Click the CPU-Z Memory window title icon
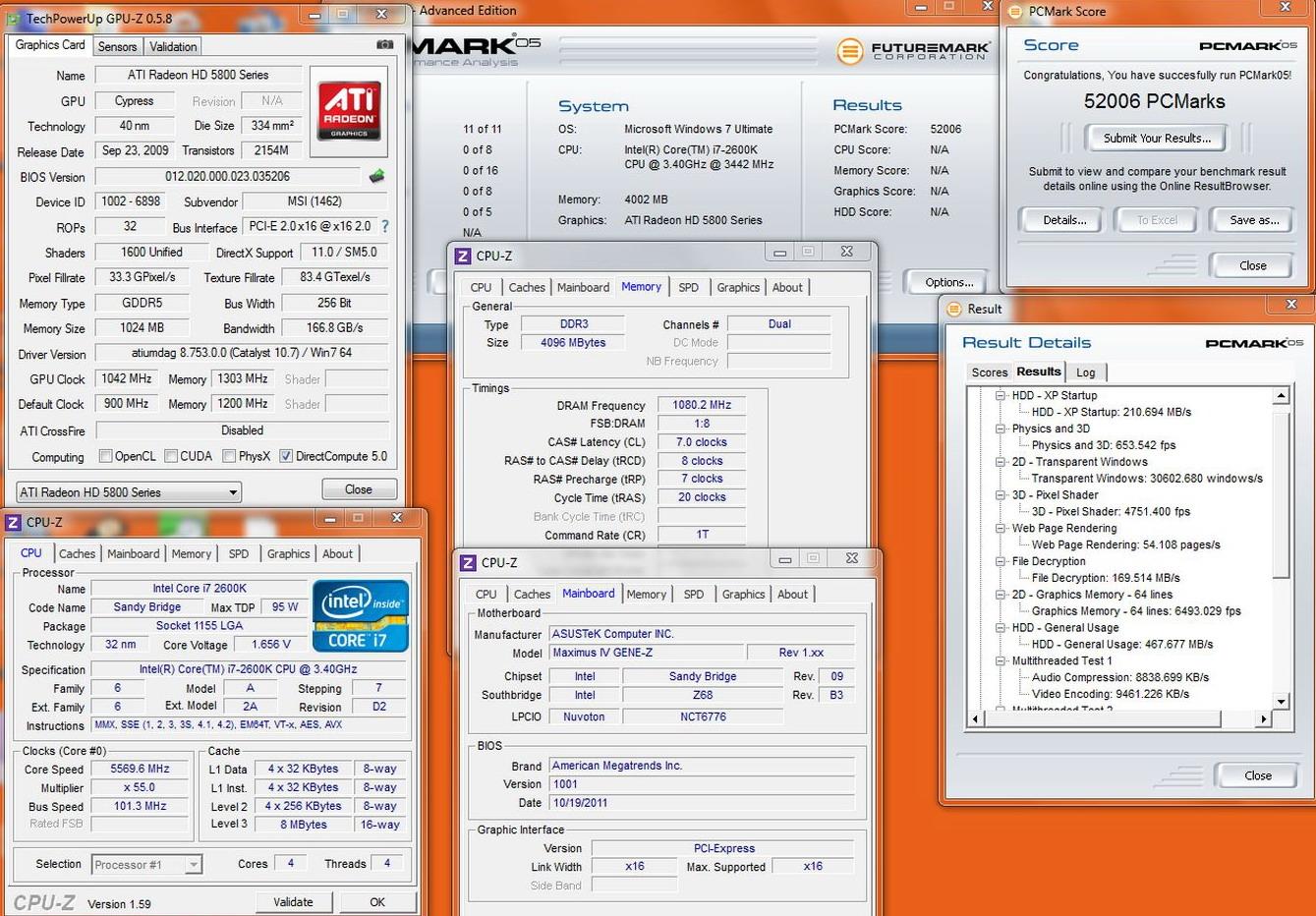1316x916 pixels. 463,256
